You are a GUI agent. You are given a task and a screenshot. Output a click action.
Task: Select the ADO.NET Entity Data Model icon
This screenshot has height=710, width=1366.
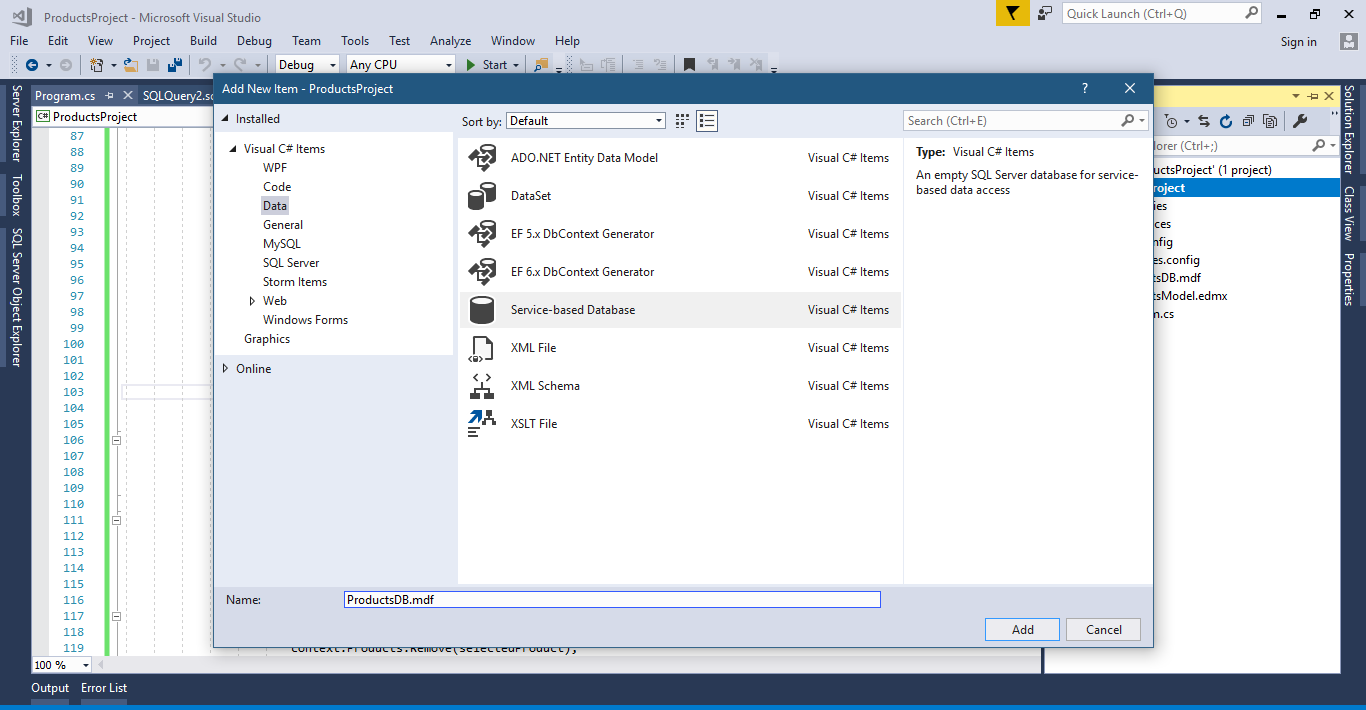click(x=482, y=158)
